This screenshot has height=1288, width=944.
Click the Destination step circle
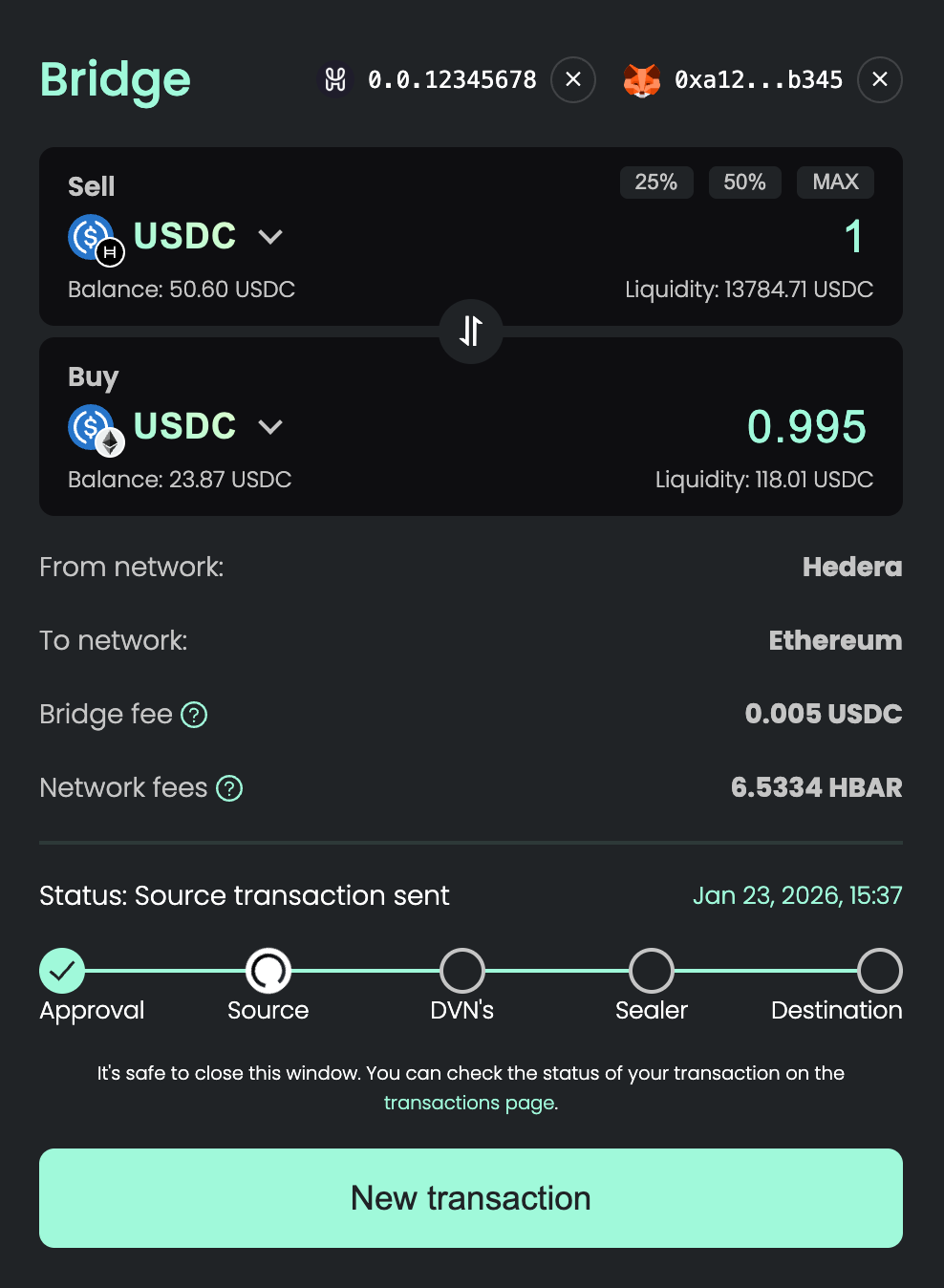[x=880, y=971]
